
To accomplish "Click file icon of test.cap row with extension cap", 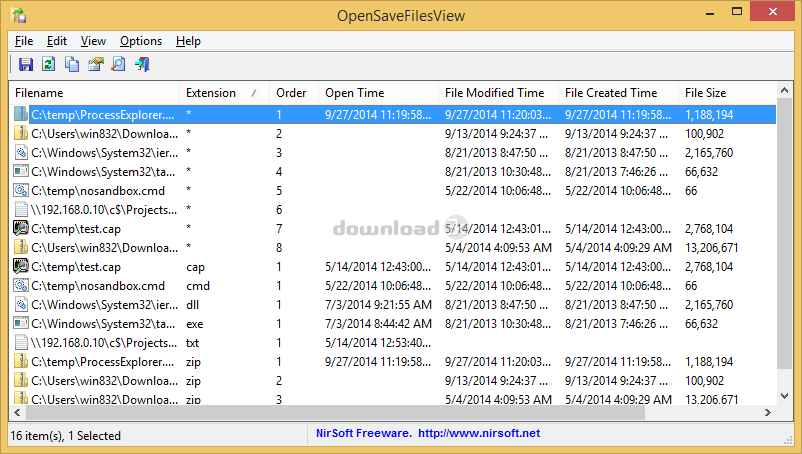I will (x=20, y=266).
